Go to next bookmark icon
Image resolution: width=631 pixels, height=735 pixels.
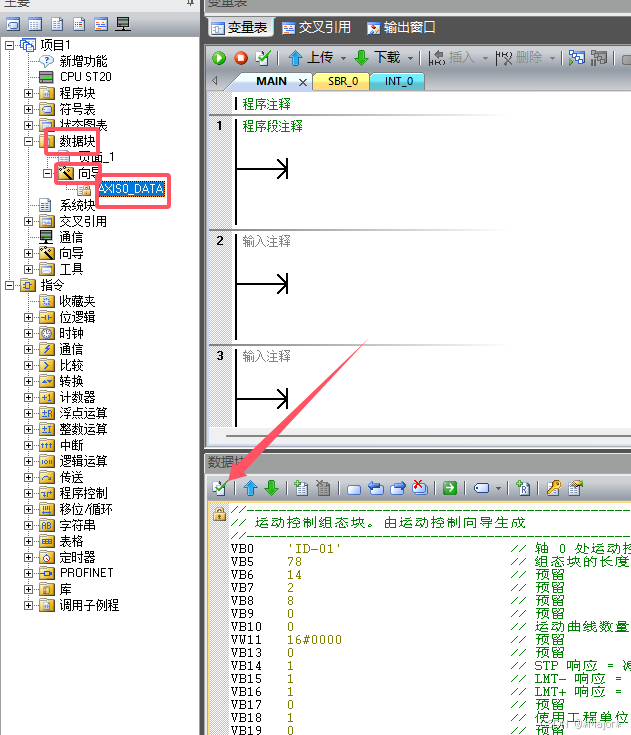click(398, 488)
